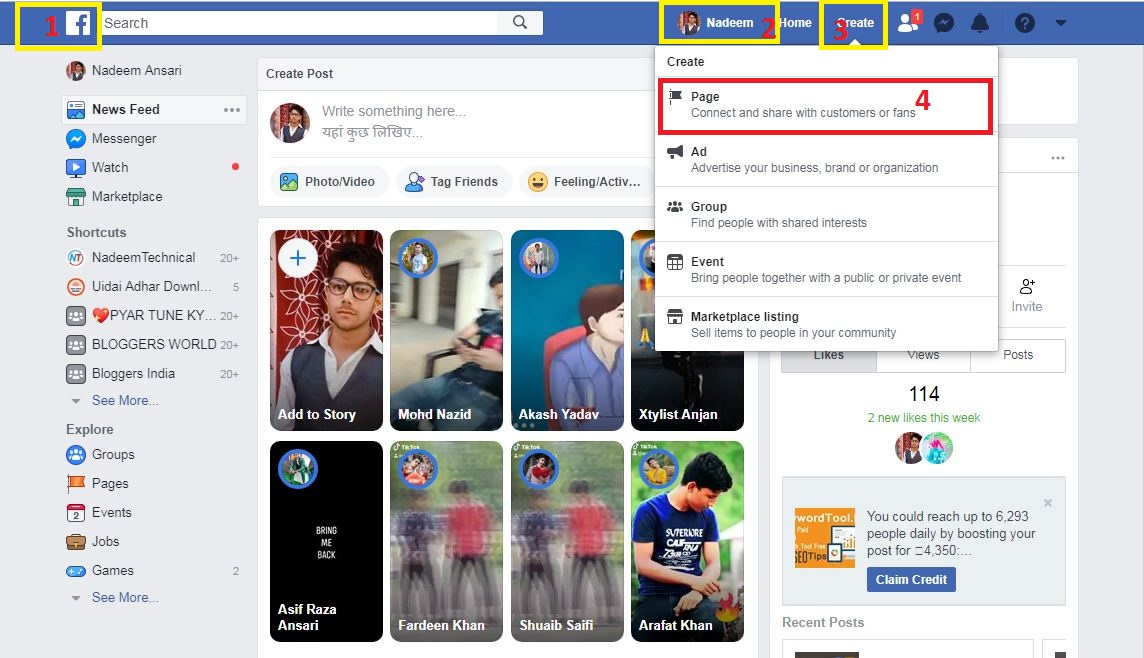
Task: Open Fardeen Khan story
Action: 447,541
